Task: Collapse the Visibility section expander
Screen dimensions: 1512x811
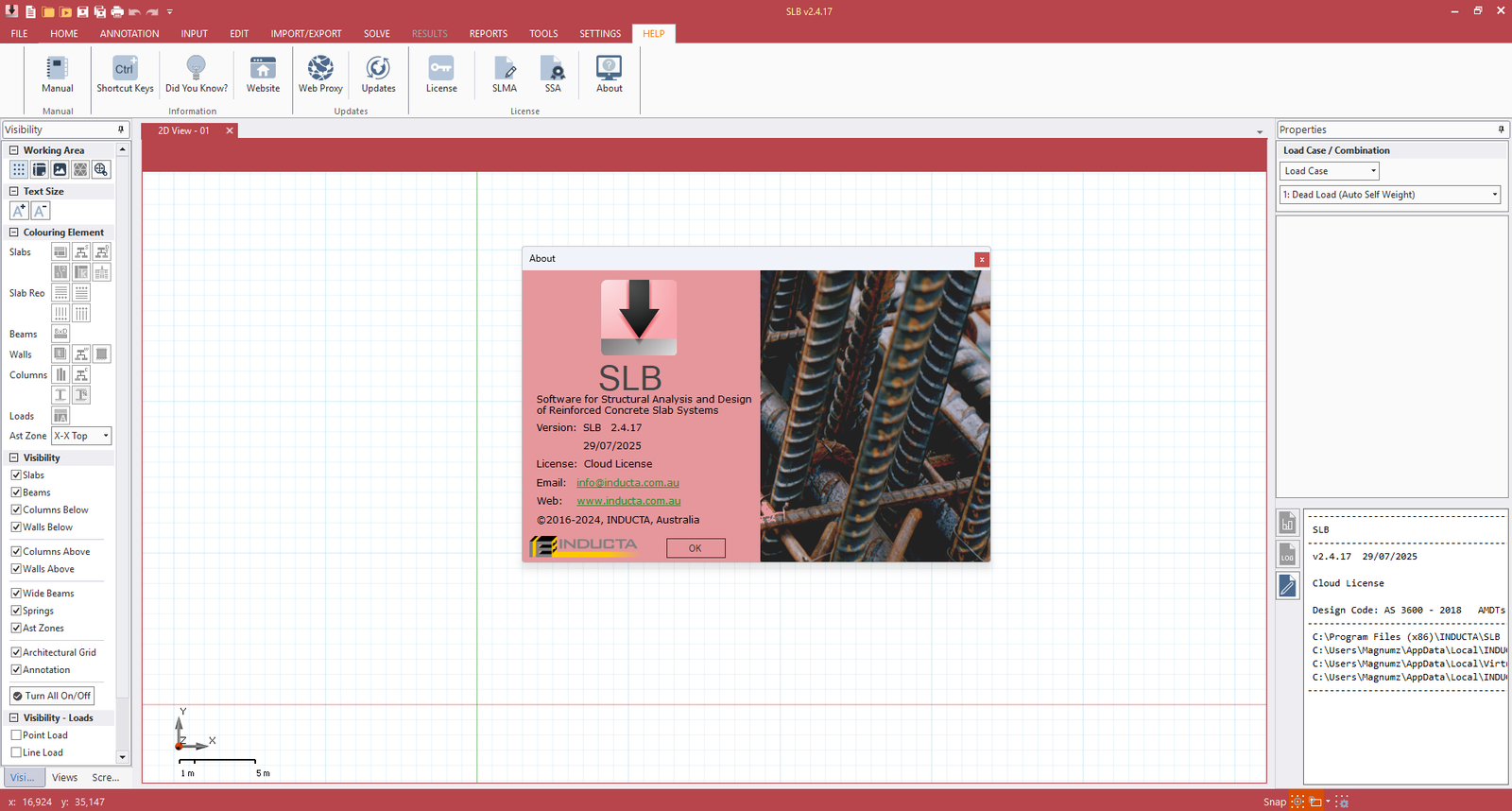Action: point(14,457)
